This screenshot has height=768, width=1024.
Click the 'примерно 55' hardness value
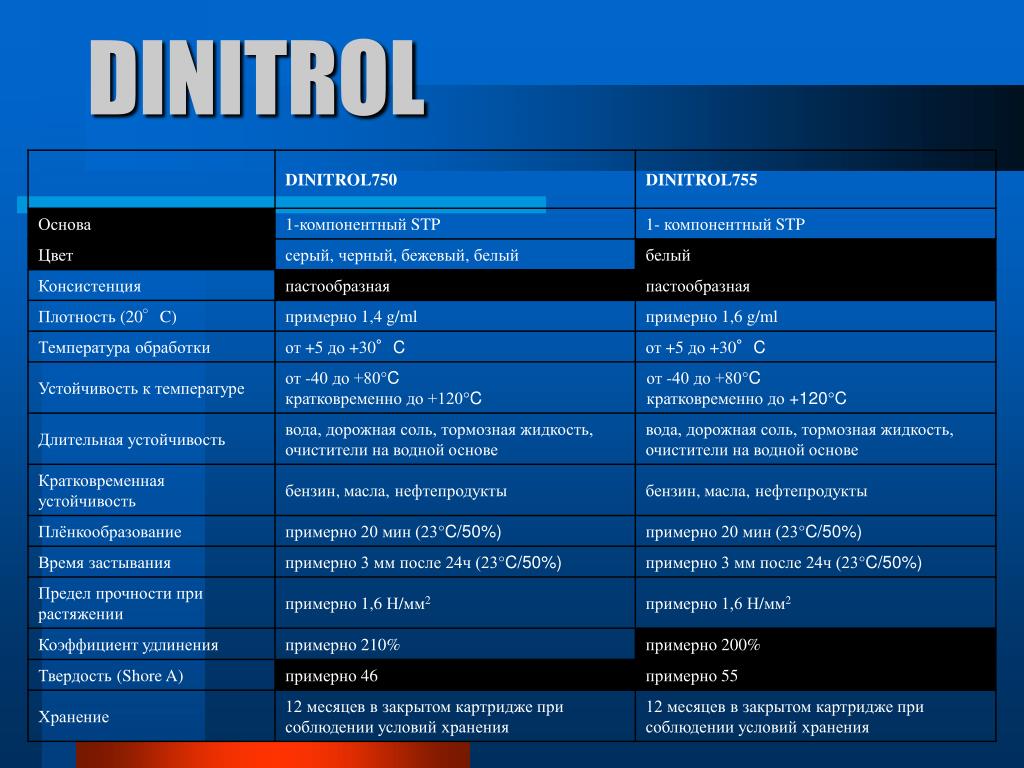point(692,676)
